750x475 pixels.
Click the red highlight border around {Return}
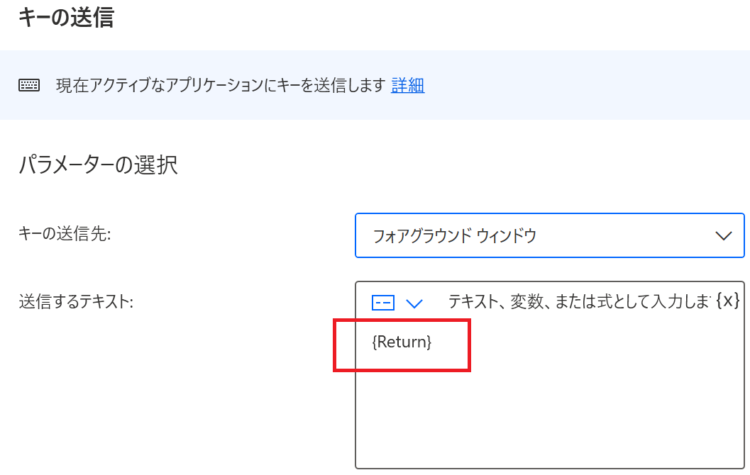(402, 321)
